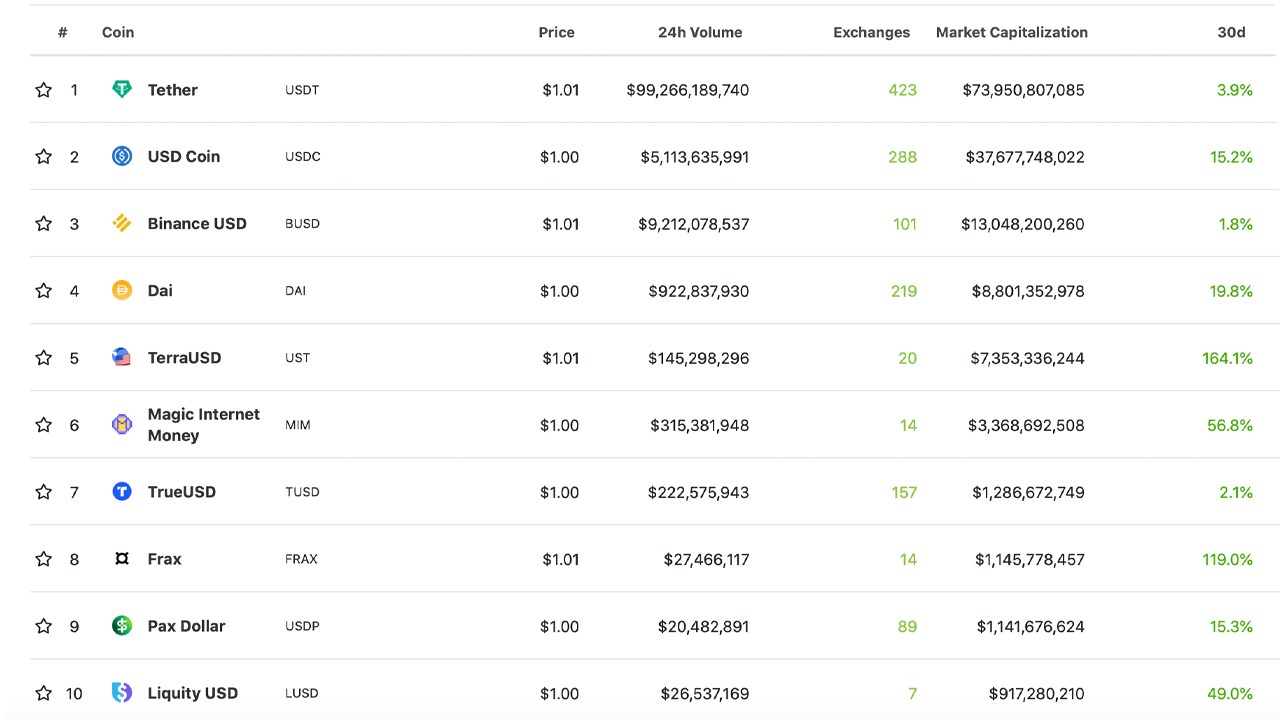Toggle the star for Liquity USD
This screenshot has width=1280, height=720.
(x=43, y=693)
